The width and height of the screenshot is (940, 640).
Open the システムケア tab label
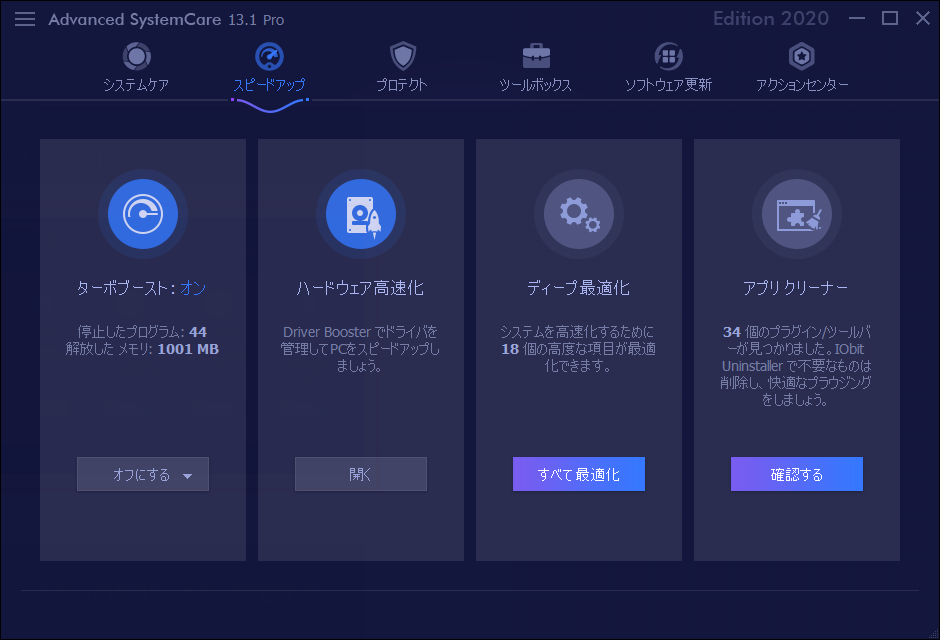coord(136,85)
